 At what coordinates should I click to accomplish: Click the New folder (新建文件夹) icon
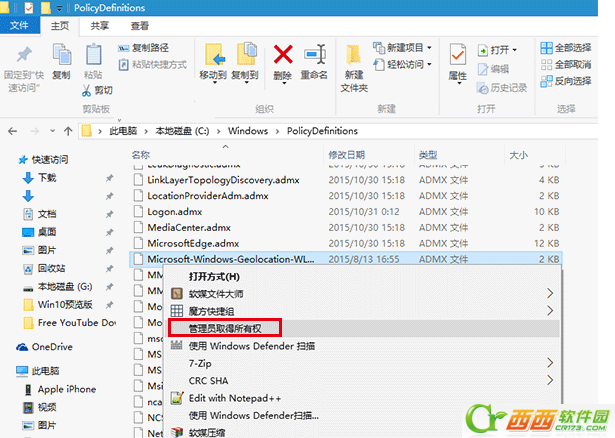tap(354, 55)
